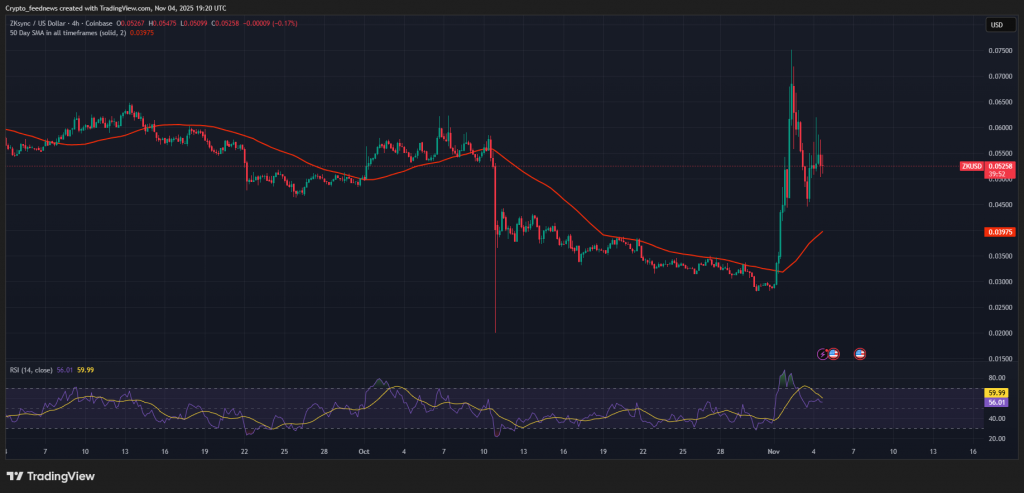Click the 20.00 RSI axis label

tap(995, 439)
